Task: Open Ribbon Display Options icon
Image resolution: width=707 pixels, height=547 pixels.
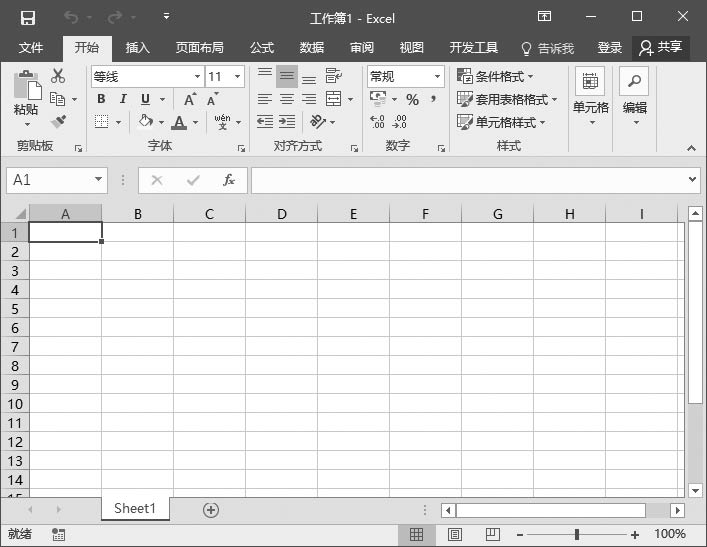Action: [x=544, y=17]
